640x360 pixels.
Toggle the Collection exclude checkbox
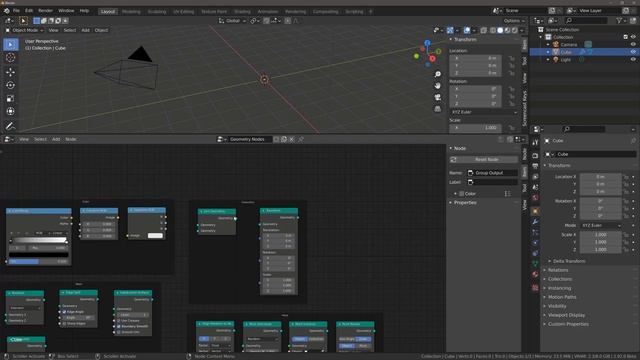coord(625,37)
